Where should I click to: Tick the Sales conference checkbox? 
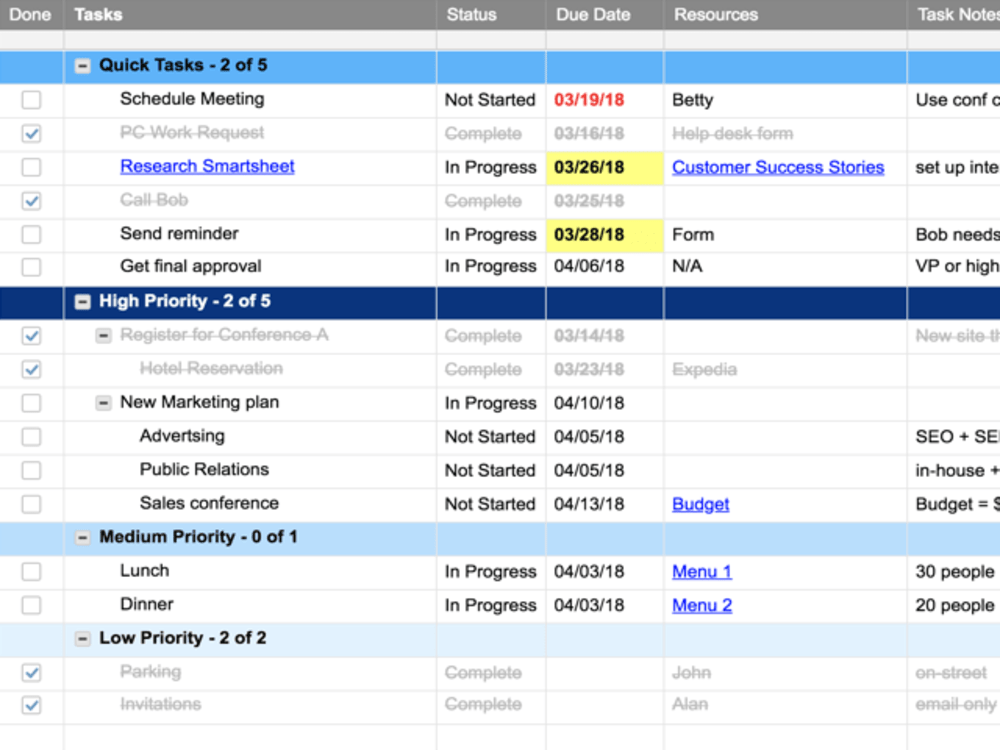coord(31,504)
